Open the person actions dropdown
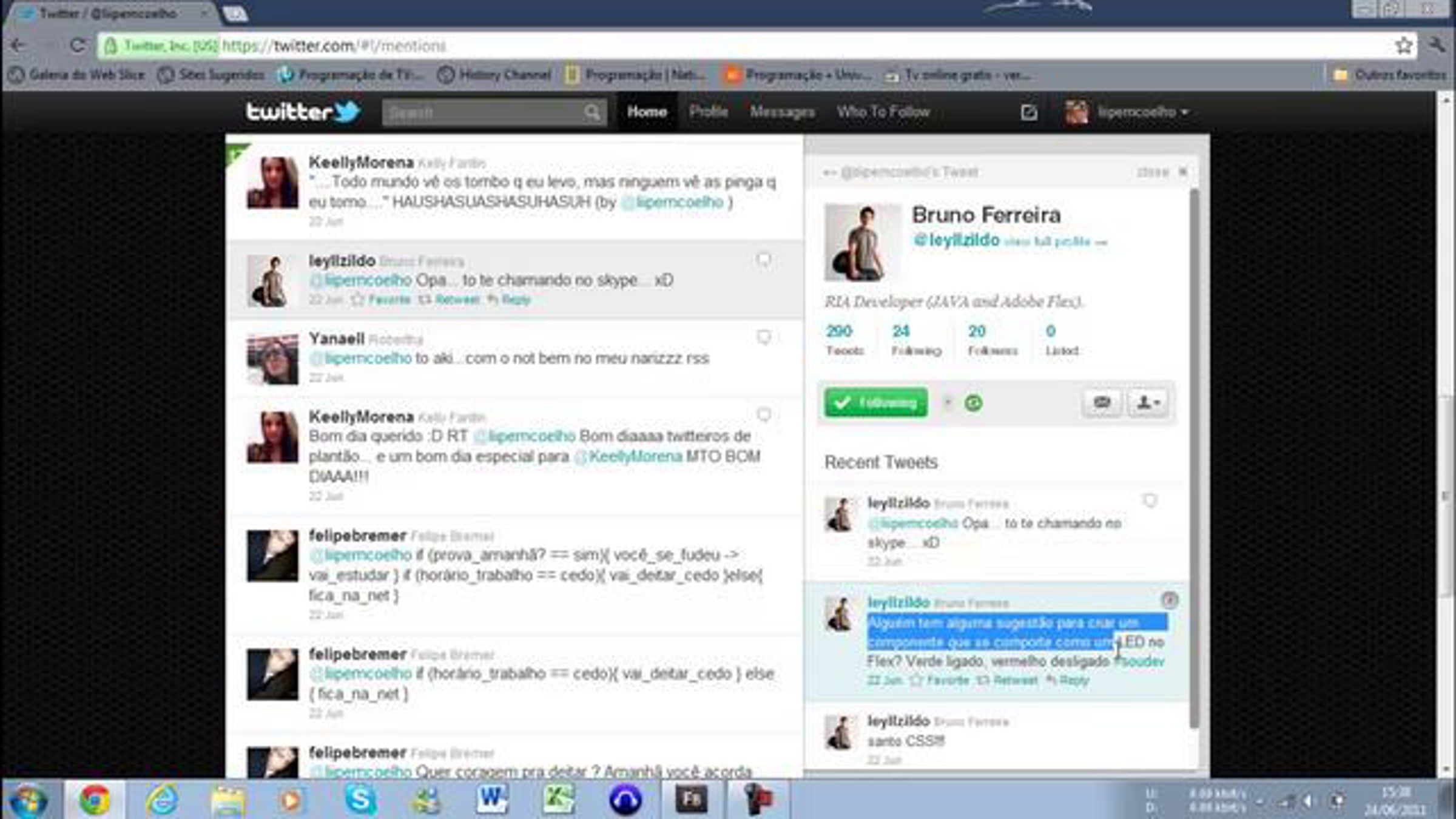 pyautogui.click(x=1148, y=402)
